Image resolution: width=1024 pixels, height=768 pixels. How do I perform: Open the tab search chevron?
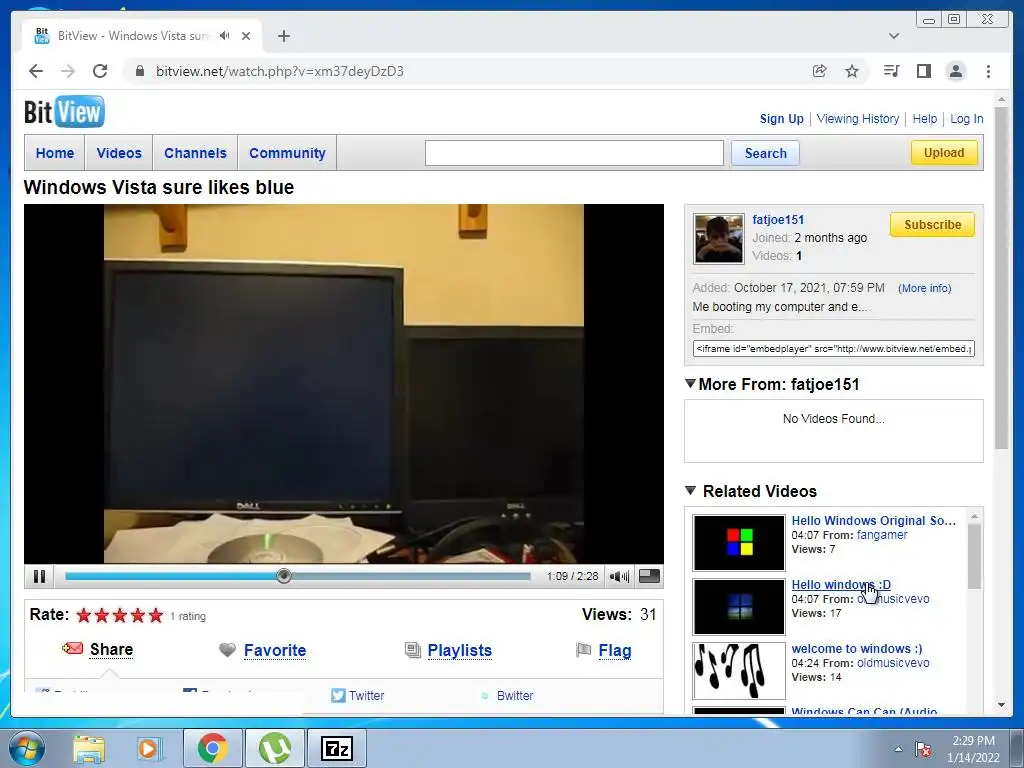(894, 36)
